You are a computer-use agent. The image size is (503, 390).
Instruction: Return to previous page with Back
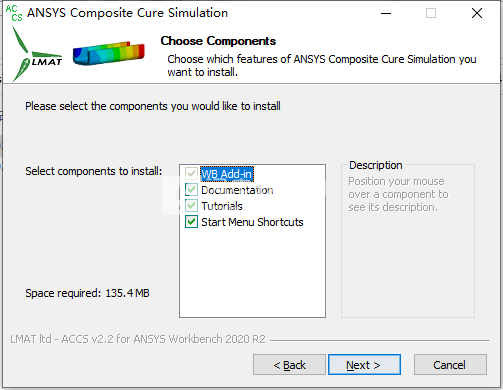[289, 365]
